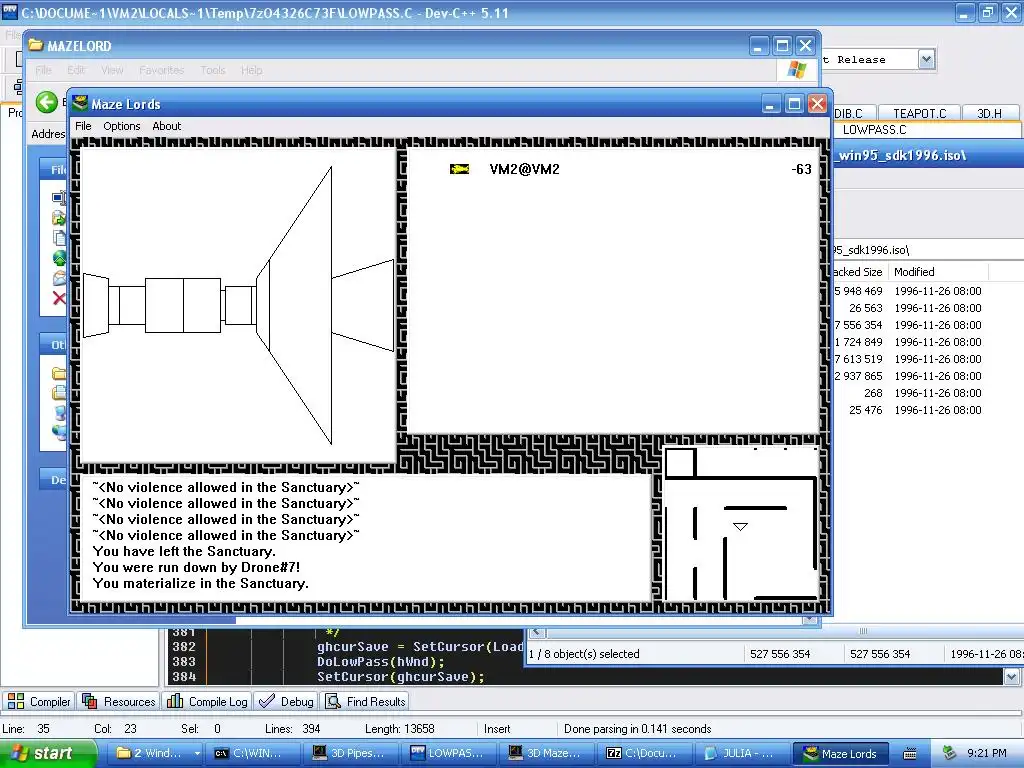Switch to the JULIA taskbar button
1024x768 pixels.
tap(743, 753)
